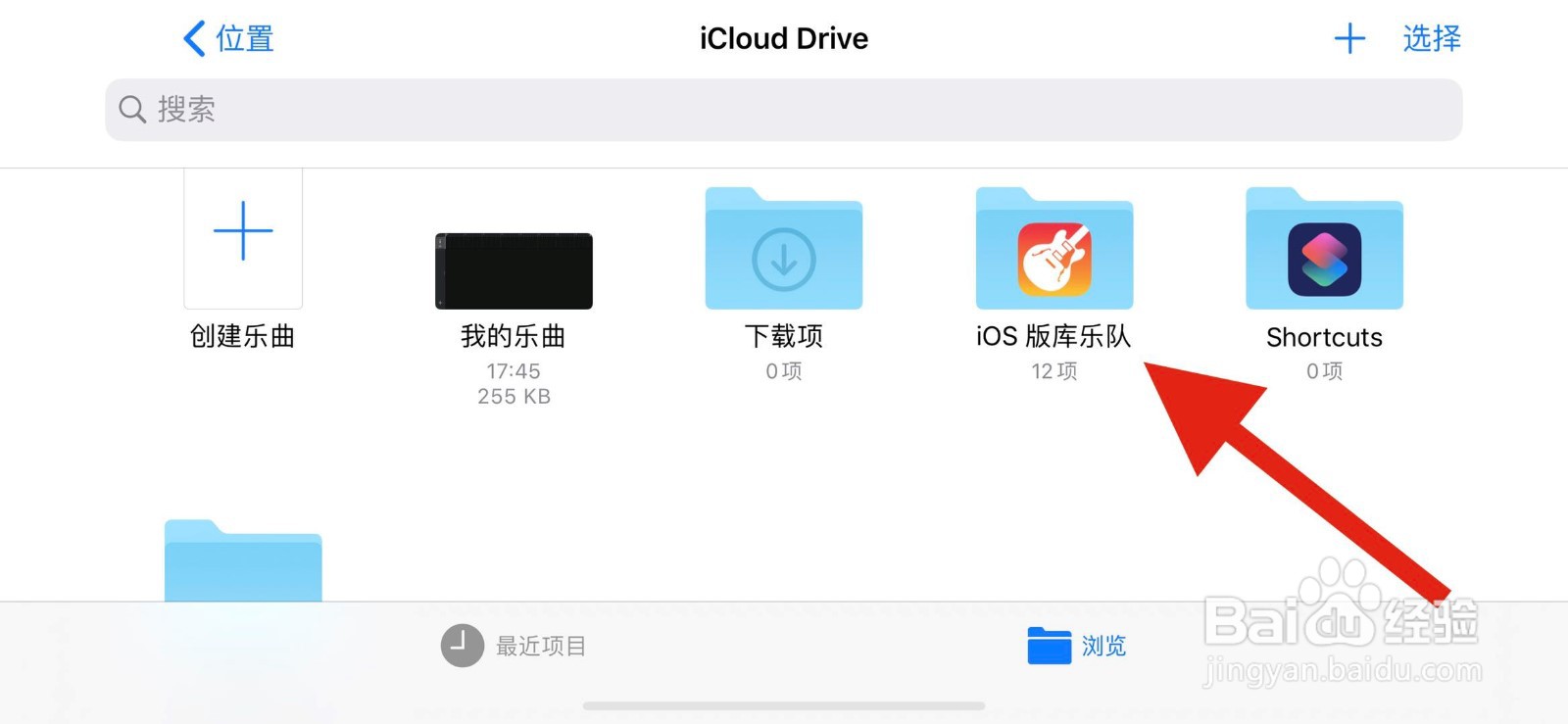Switch to the 浏览 browse tab

(x=1077, y=647)
